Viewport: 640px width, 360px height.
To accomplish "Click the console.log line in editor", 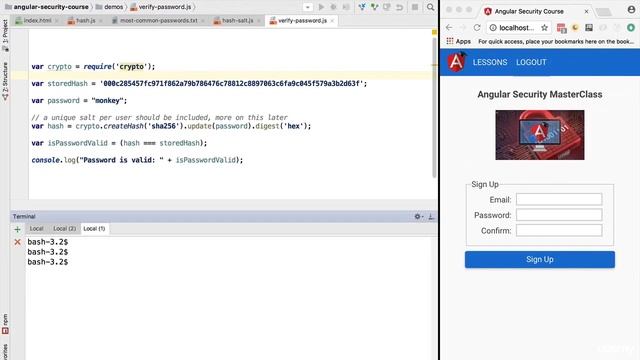I will (137, 160).
